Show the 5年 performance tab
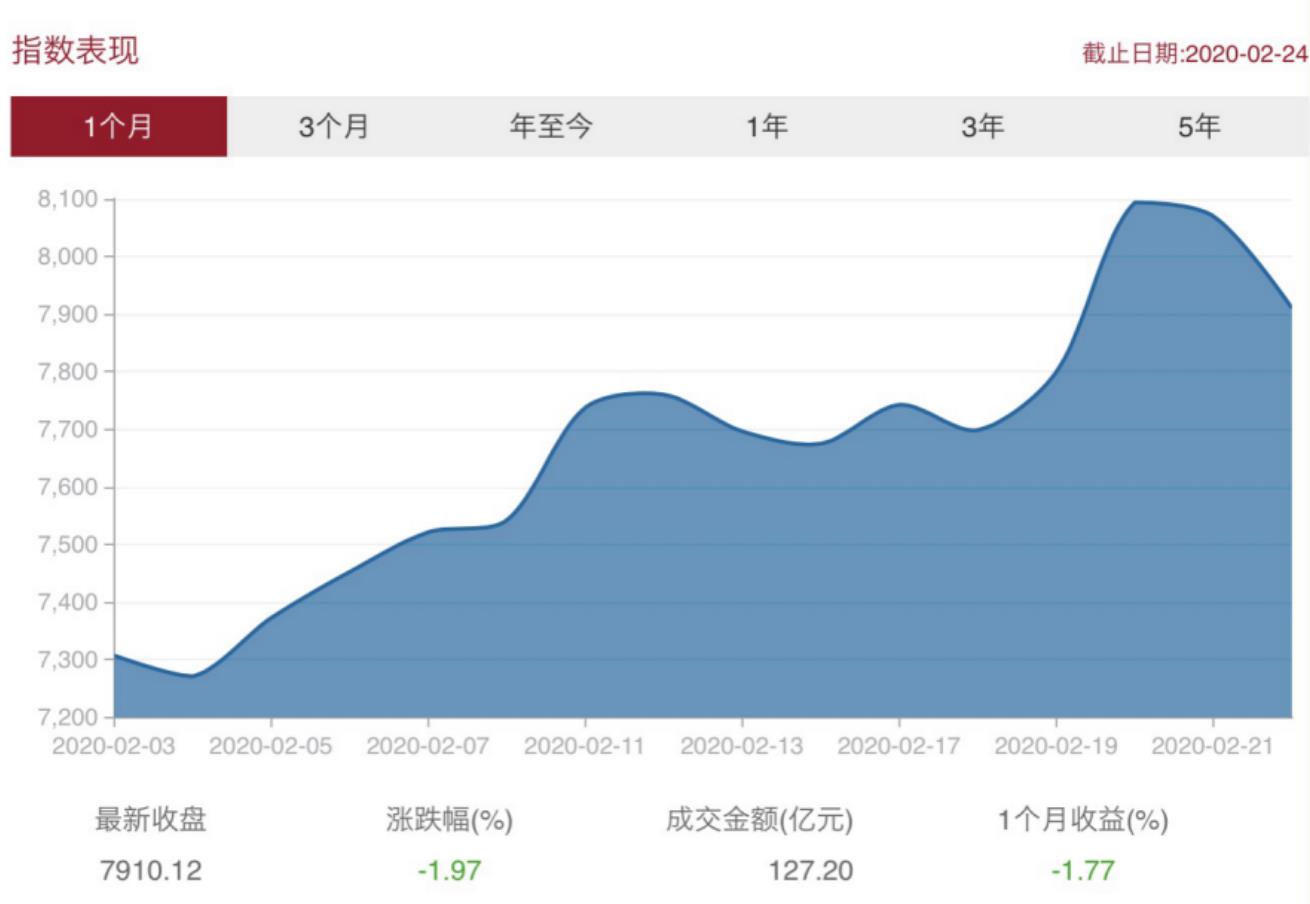 click(1199, 127)
